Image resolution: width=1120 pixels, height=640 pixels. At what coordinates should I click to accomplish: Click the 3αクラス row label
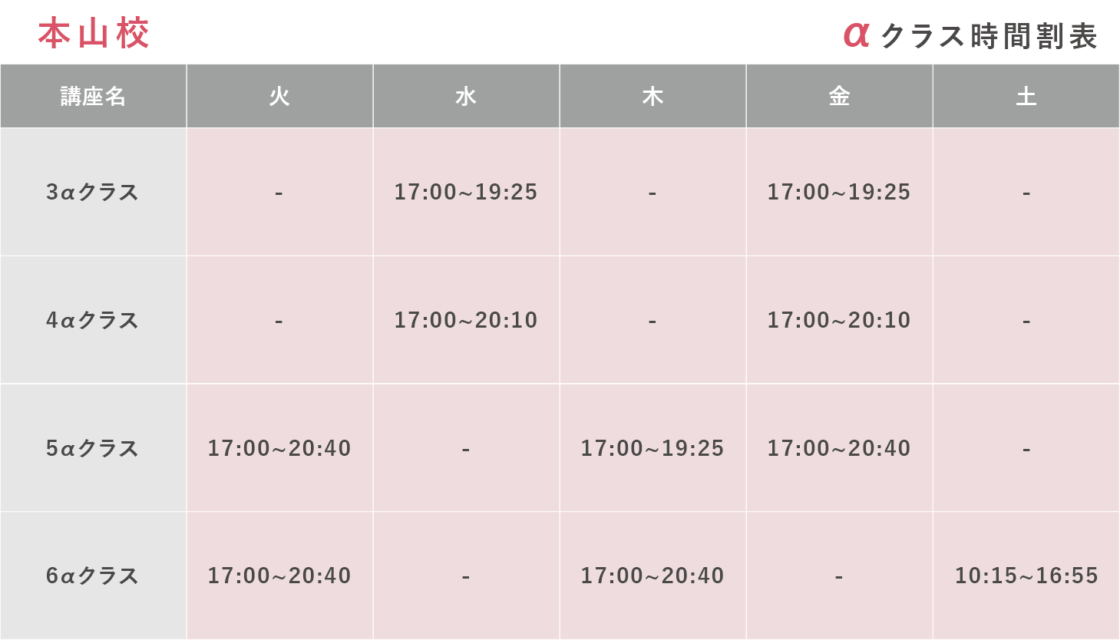pyautogui.click(x=93, y=192)
